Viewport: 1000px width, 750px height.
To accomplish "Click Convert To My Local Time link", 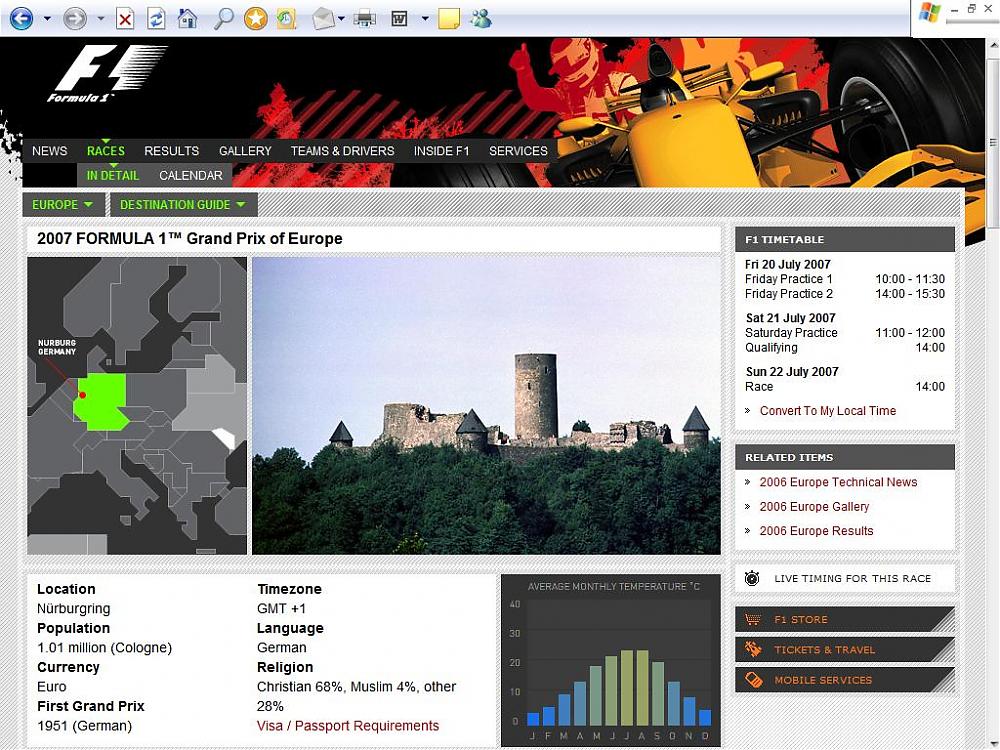I will coord(827,411).
